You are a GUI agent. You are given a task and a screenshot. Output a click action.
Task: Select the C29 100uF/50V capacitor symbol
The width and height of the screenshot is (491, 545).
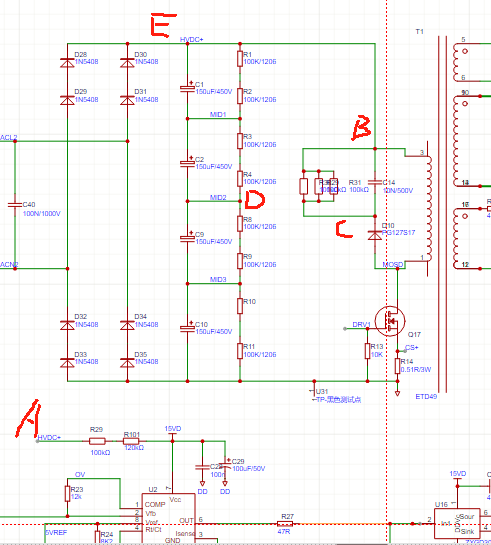(x=225, y=464)
